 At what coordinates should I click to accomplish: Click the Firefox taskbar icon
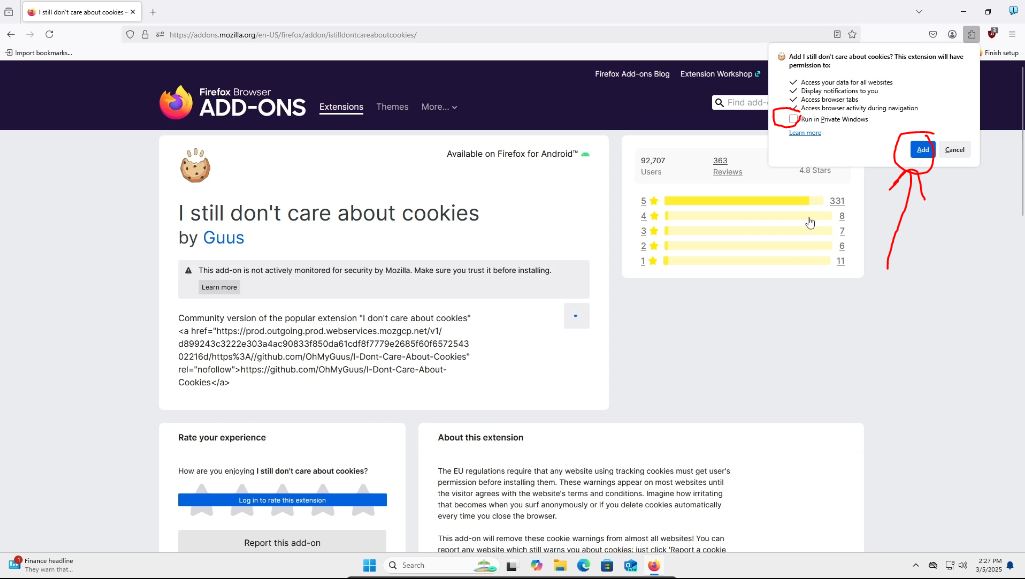click(654, 565)
